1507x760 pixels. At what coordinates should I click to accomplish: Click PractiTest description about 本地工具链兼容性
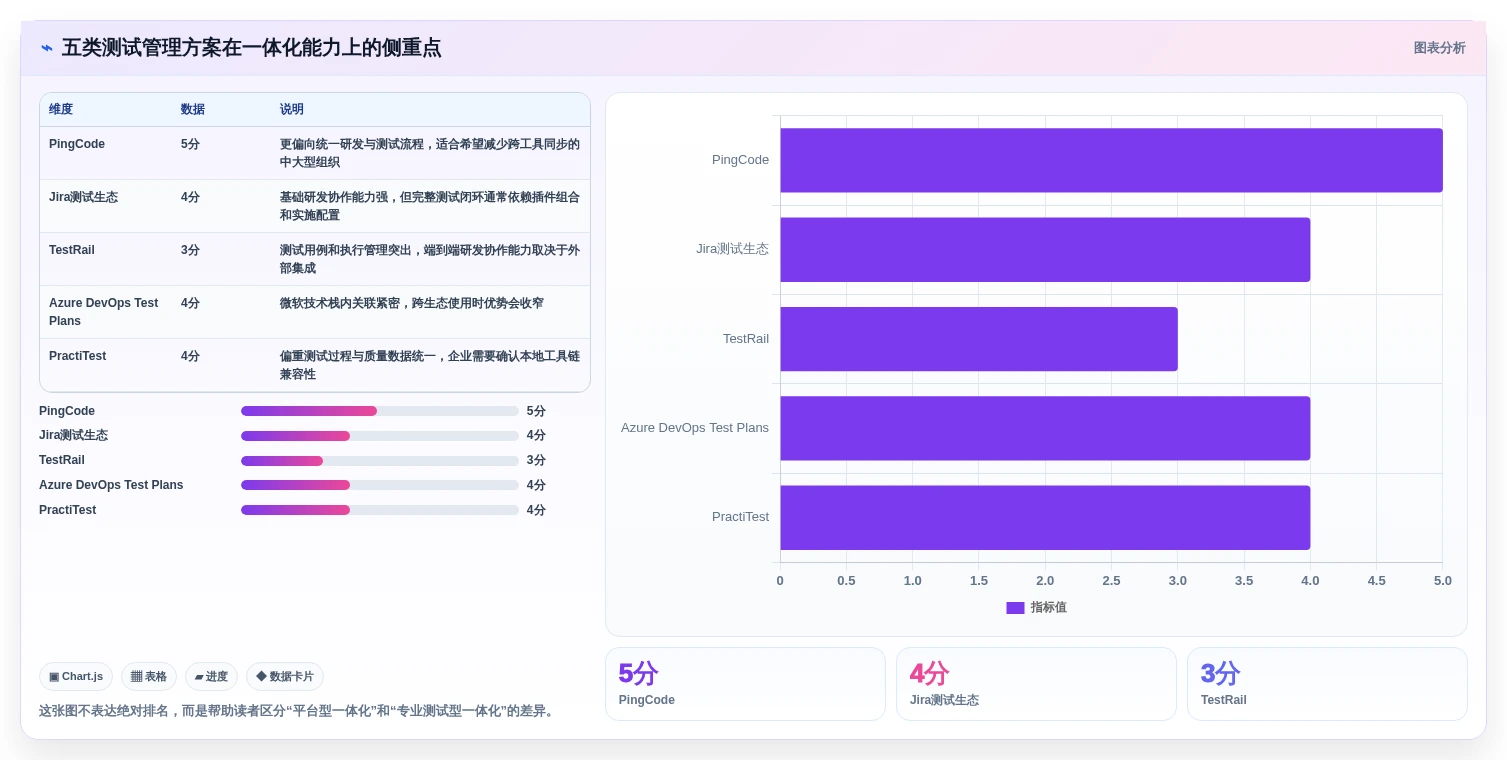coord(430,365)
